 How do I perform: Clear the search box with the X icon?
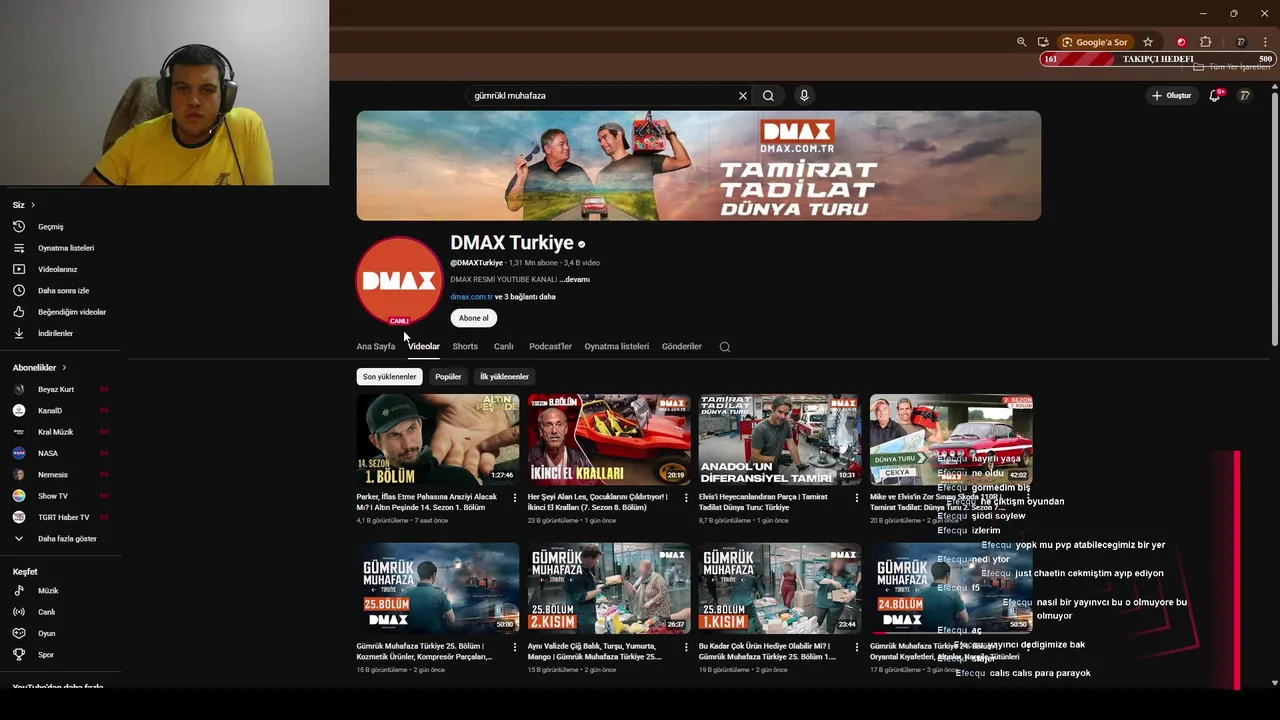743,96
